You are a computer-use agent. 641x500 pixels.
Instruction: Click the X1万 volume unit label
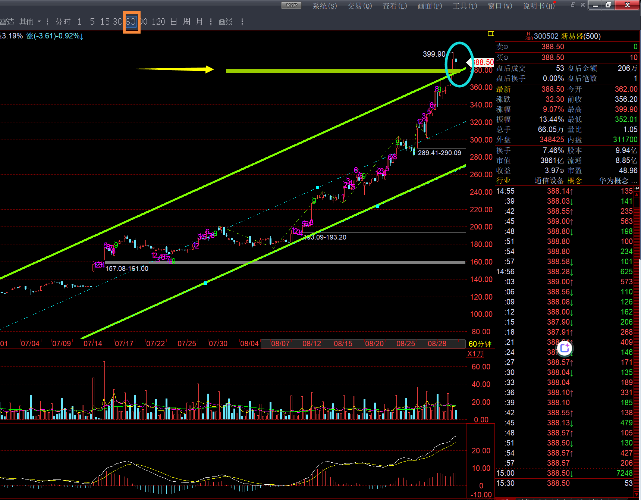pyautogui.click(x=475, y=354)
